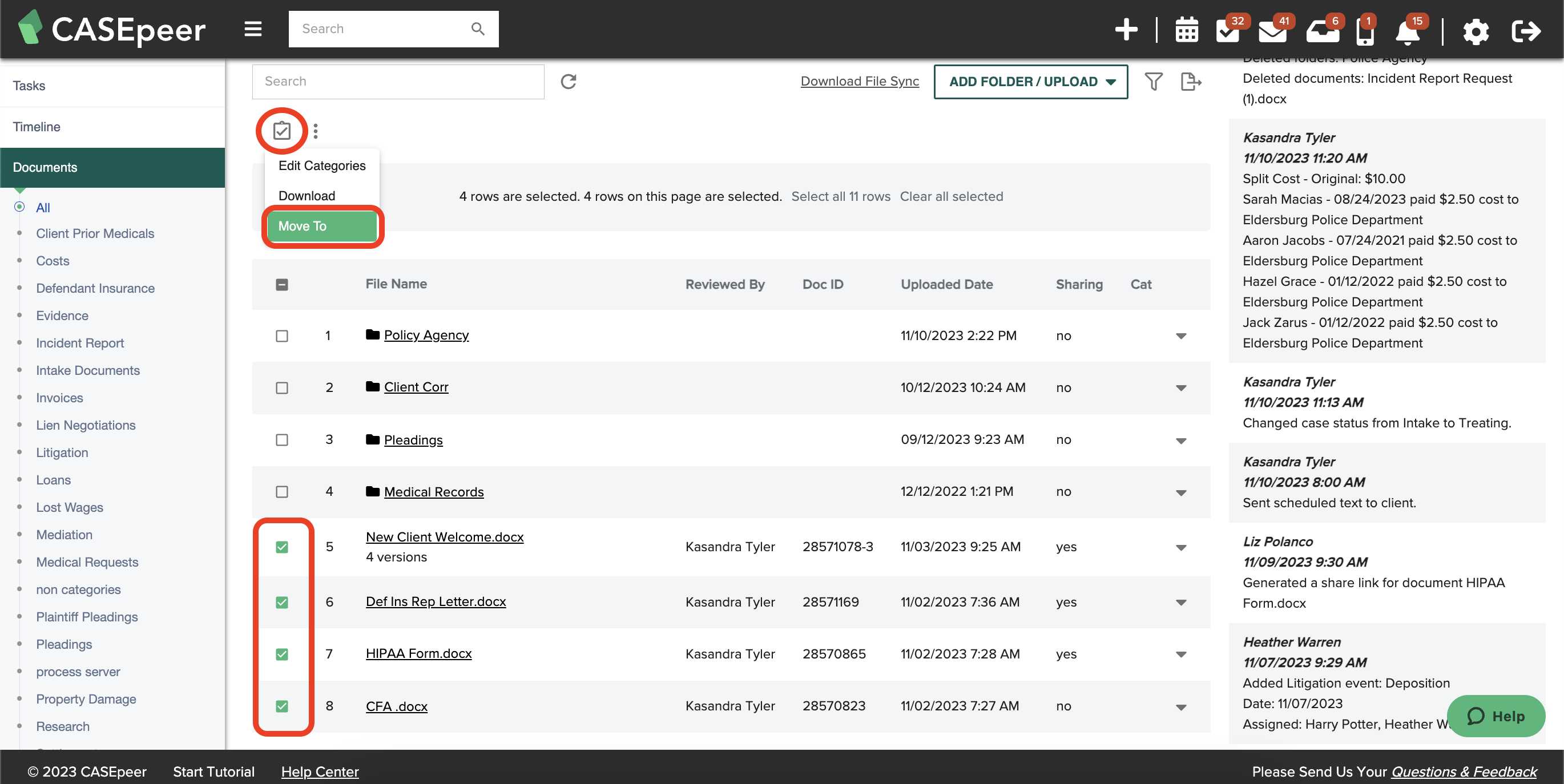1564x784 pixels.
Task: Open the settings gear icon
Action: tap(1476, 31)
